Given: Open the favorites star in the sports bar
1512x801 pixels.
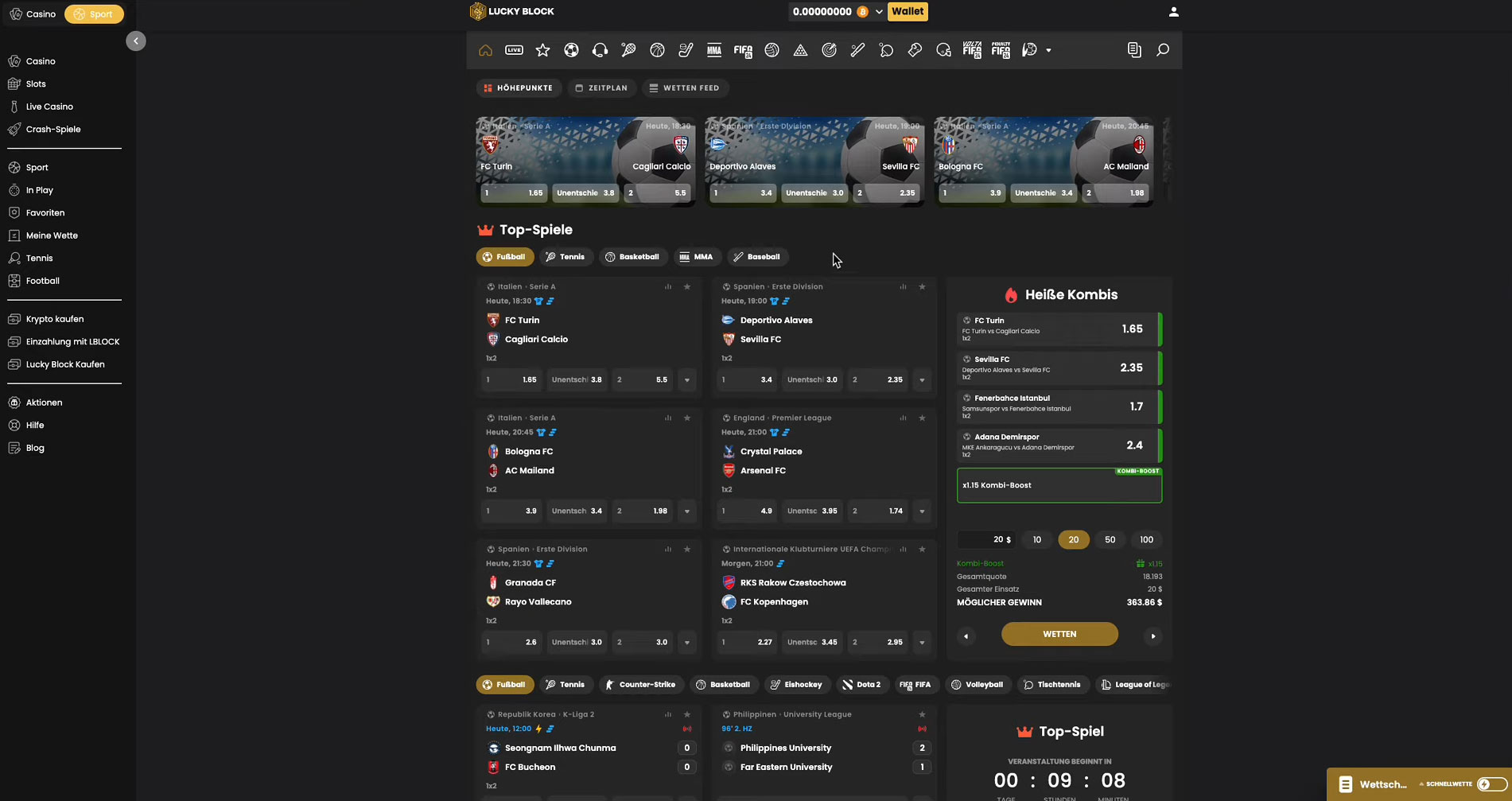Looking at the screenshot, I should tap(542, 50).
